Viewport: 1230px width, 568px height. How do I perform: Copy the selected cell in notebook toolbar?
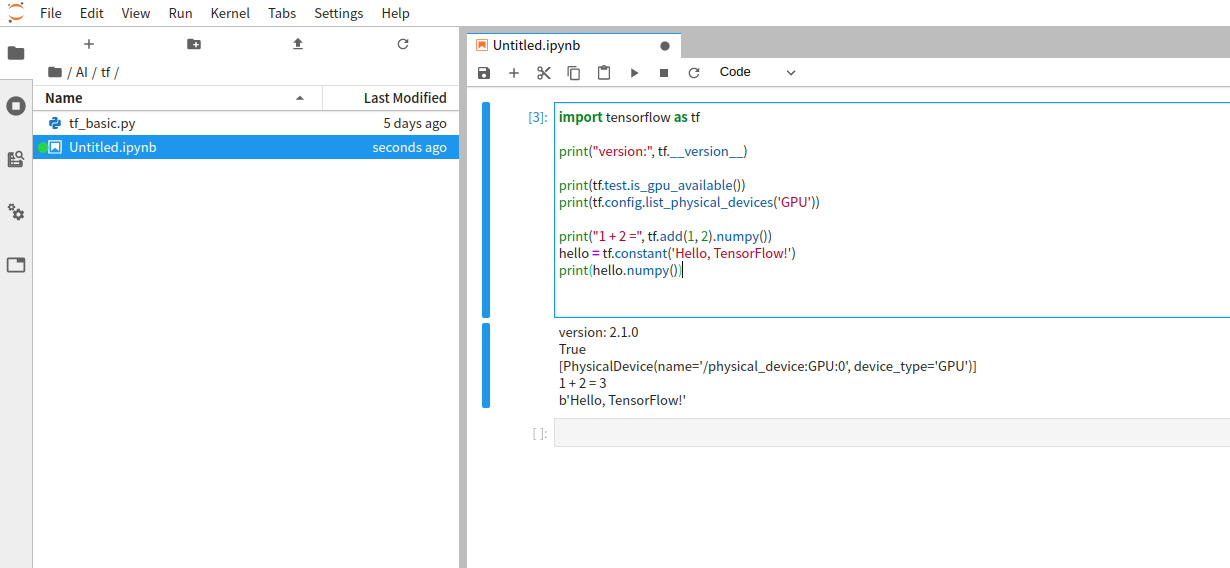pyautogui.click(x=574, y=73)
